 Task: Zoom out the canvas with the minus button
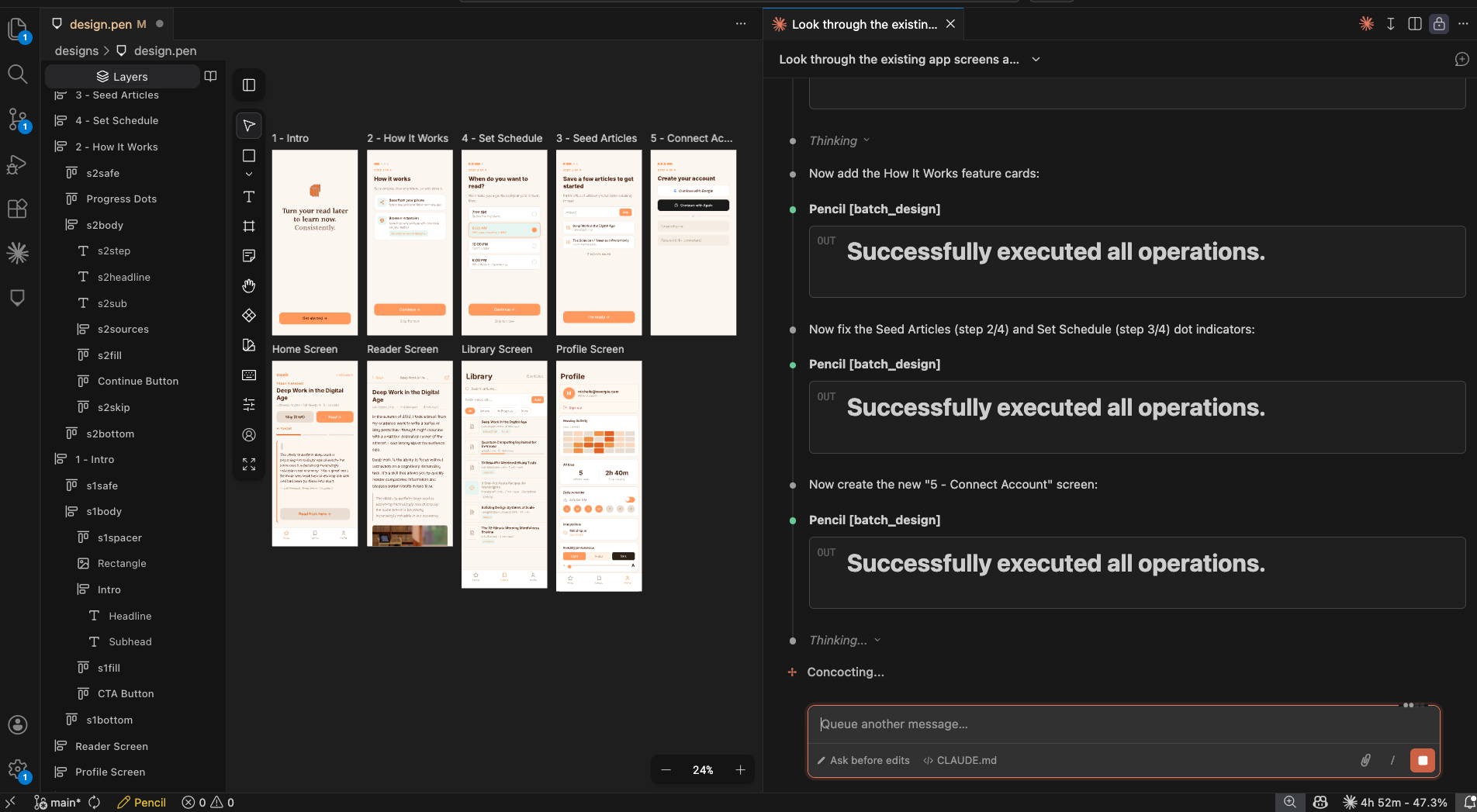tap(666, 770)
